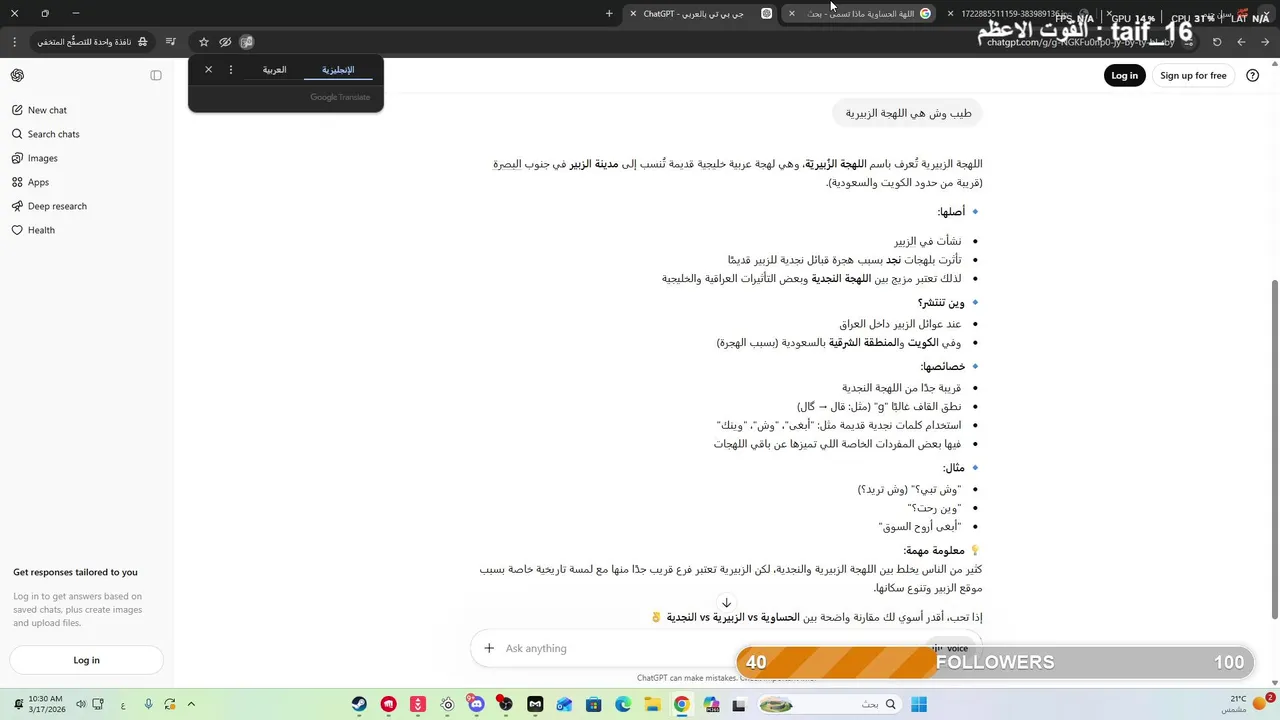This screenshot has width=1280, height=720.
Task: Open Microsoft 365 Copilot taskbar icon
Action: click(x=711, y=704)
